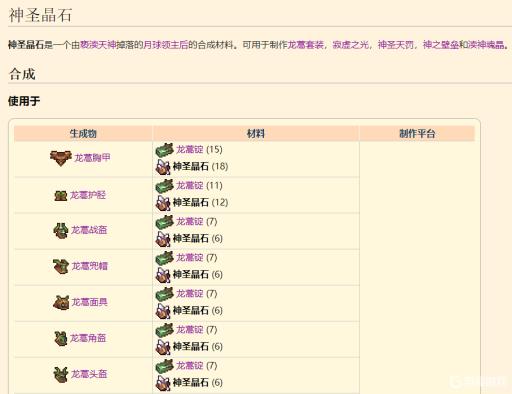This screenshot has width=512, height=394.
Task: Click 神圣晶石 crystal icon in 龙蒿胸甲 row
Action: click(x=163, y=167)
